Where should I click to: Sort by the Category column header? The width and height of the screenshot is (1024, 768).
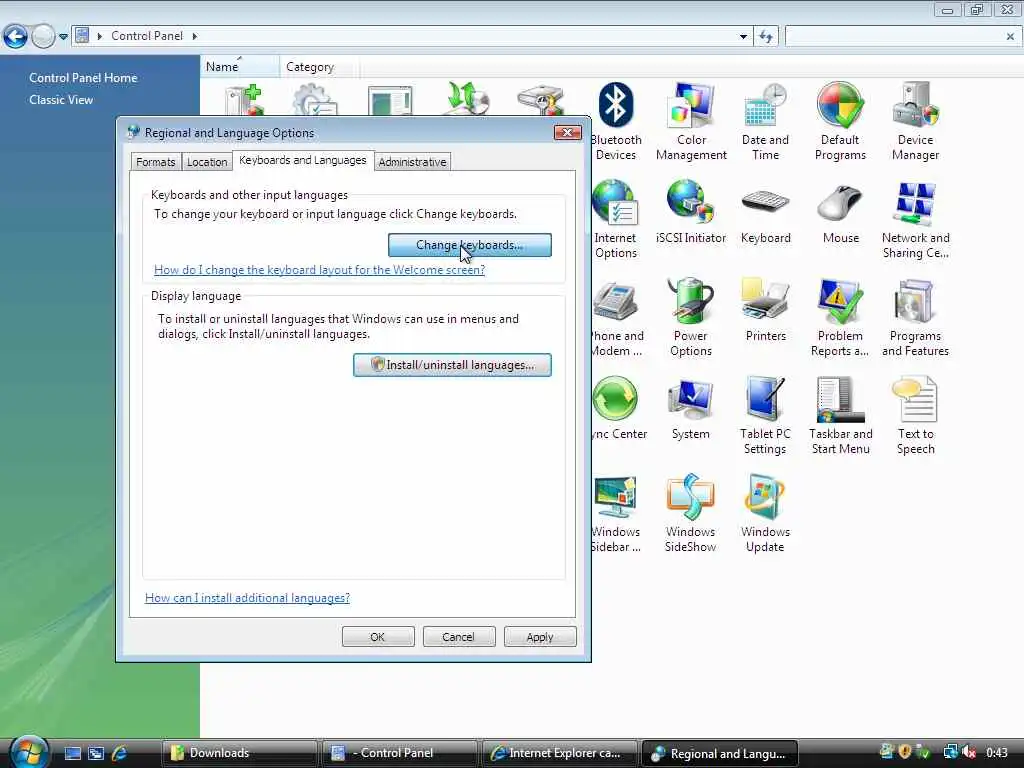coord(319,67)
